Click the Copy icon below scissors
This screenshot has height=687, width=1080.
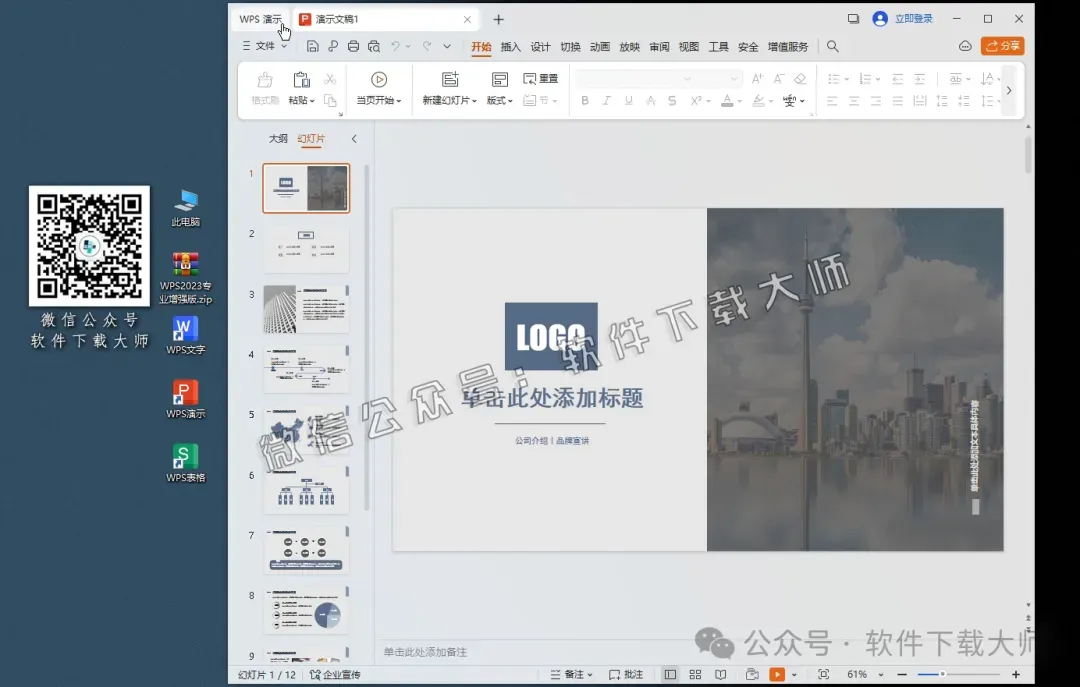click(x=330, y=101)
